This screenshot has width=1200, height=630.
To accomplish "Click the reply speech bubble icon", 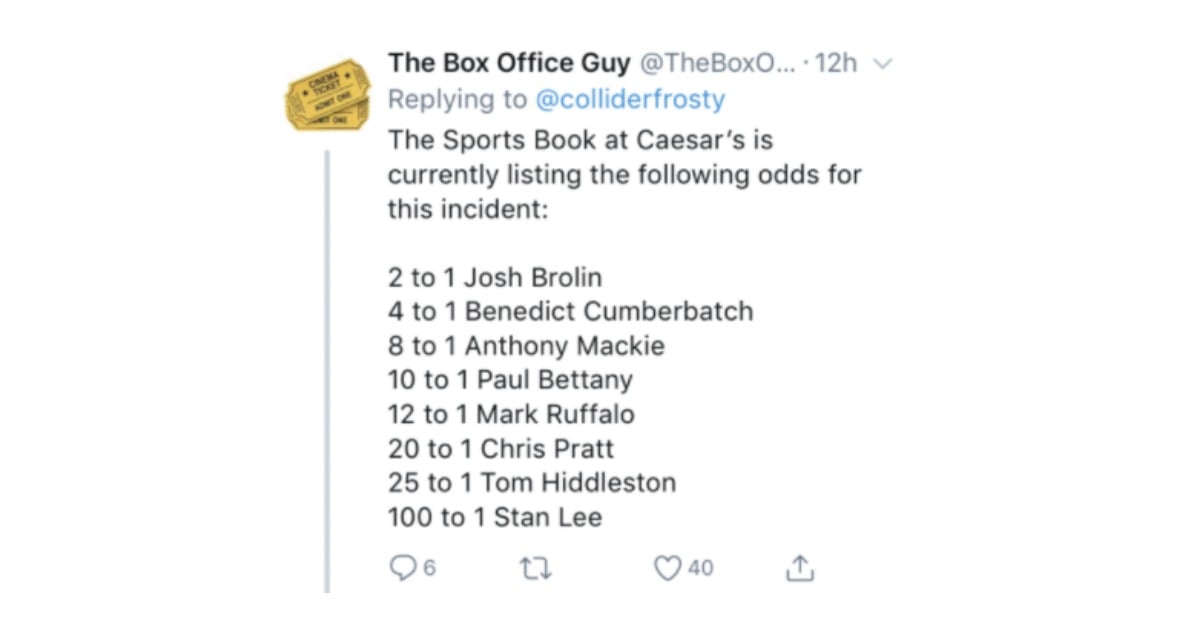I will coord(402,568).
